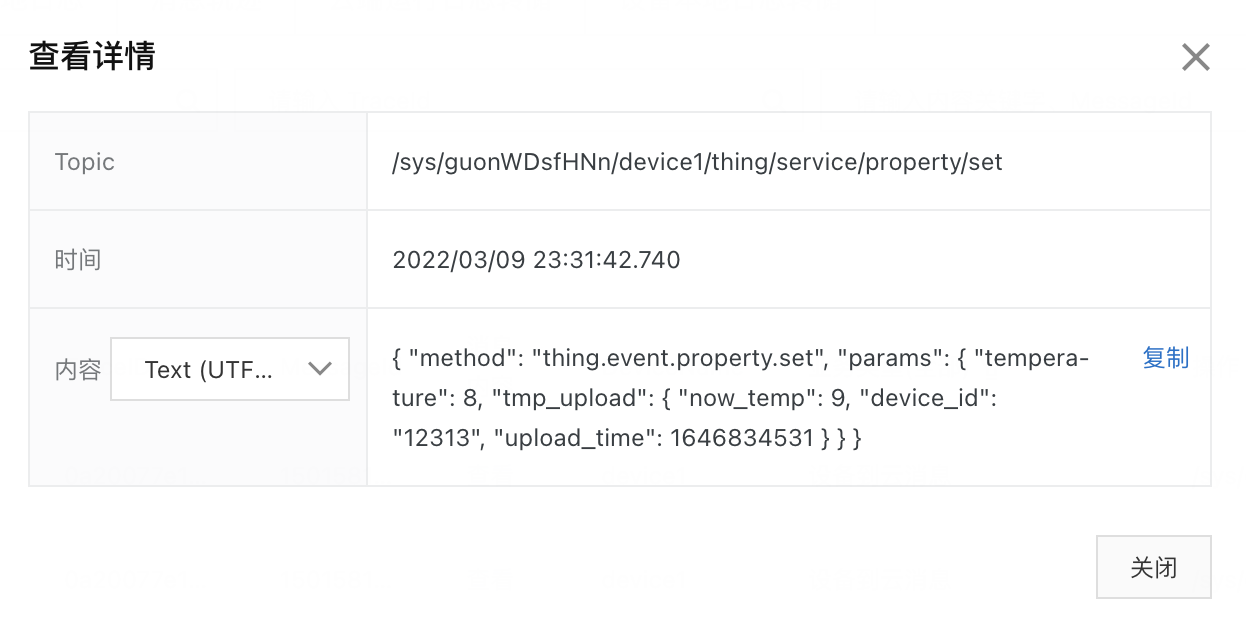Click the Topic path /sys/guonWDsfHNn/device1 value

(x=697, y=162)
